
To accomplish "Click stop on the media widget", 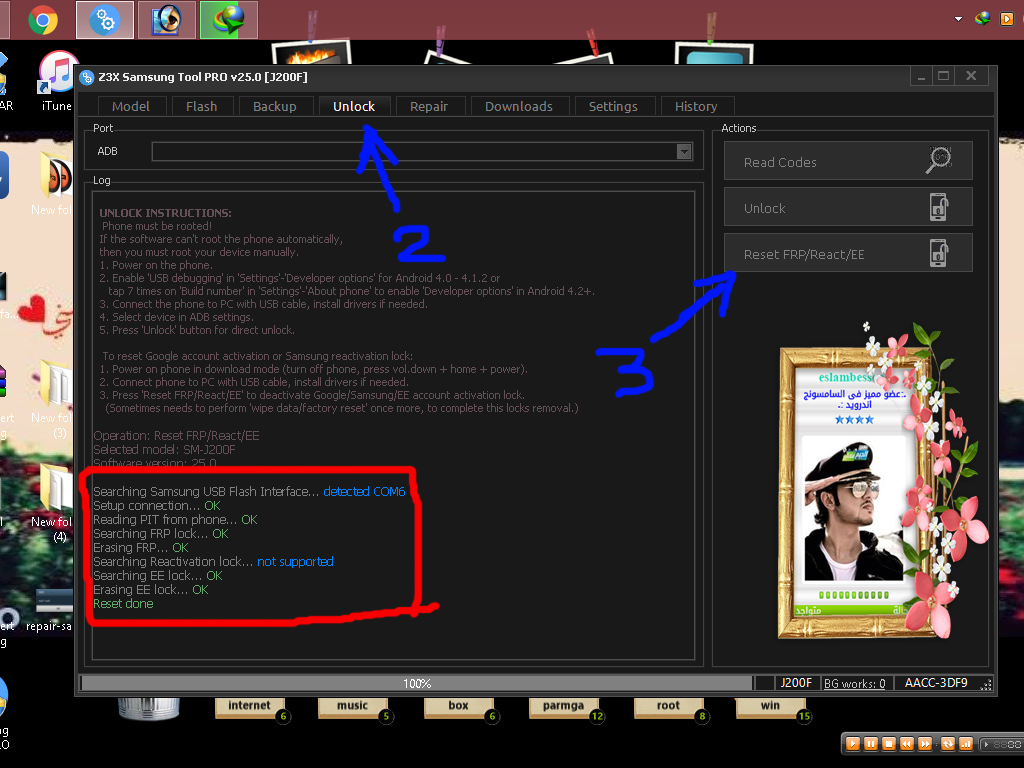I will coord(889,744).
